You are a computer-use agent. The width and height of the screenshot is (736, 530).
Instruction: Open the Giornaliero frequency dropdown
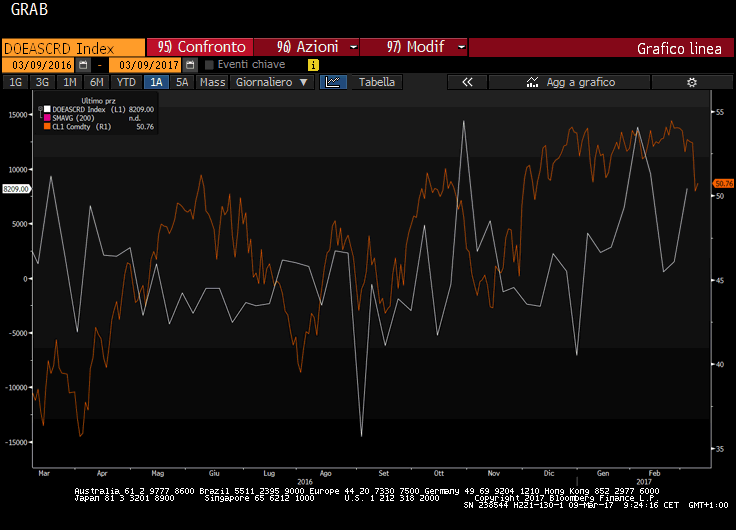(272, 82)
